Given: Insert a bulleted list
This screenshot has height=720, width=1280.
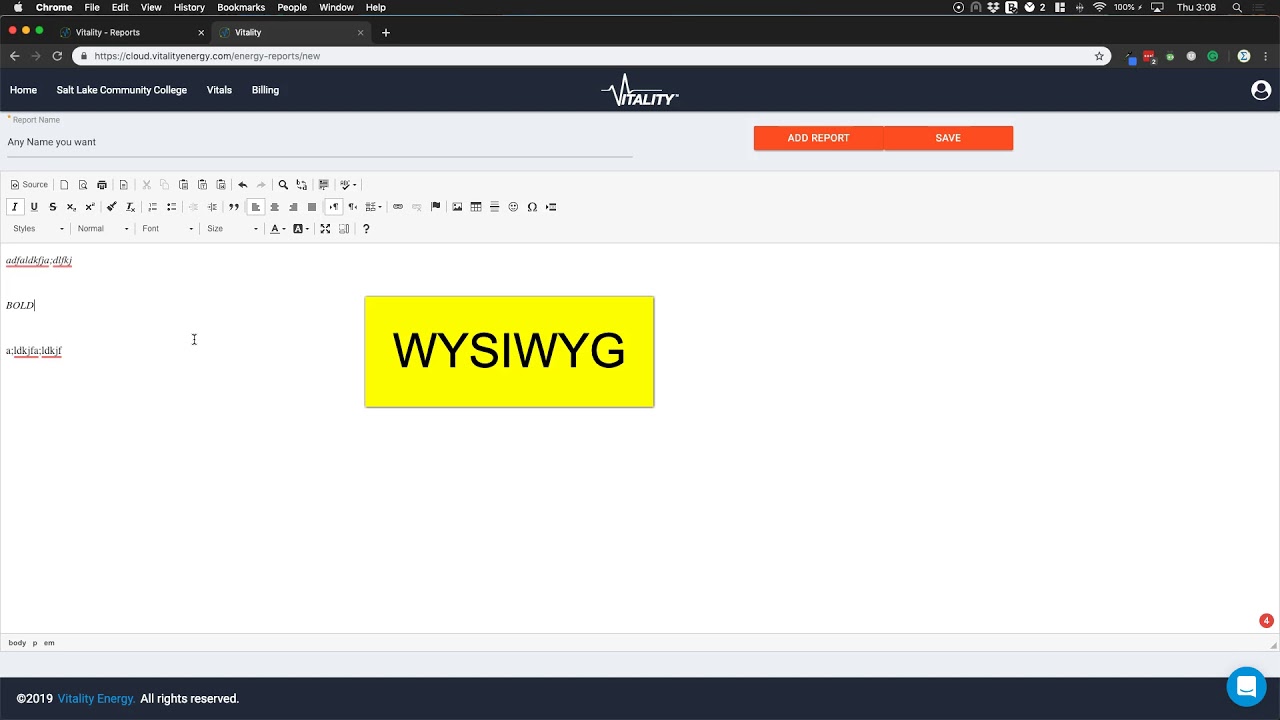Looking at the screenshot, I should [172, 207].
